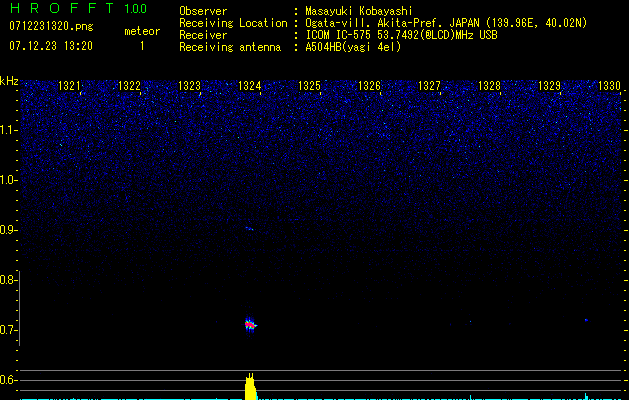Click the meteor count label
Viewport: 629px width, 400px height.
(x=141, y=31)
